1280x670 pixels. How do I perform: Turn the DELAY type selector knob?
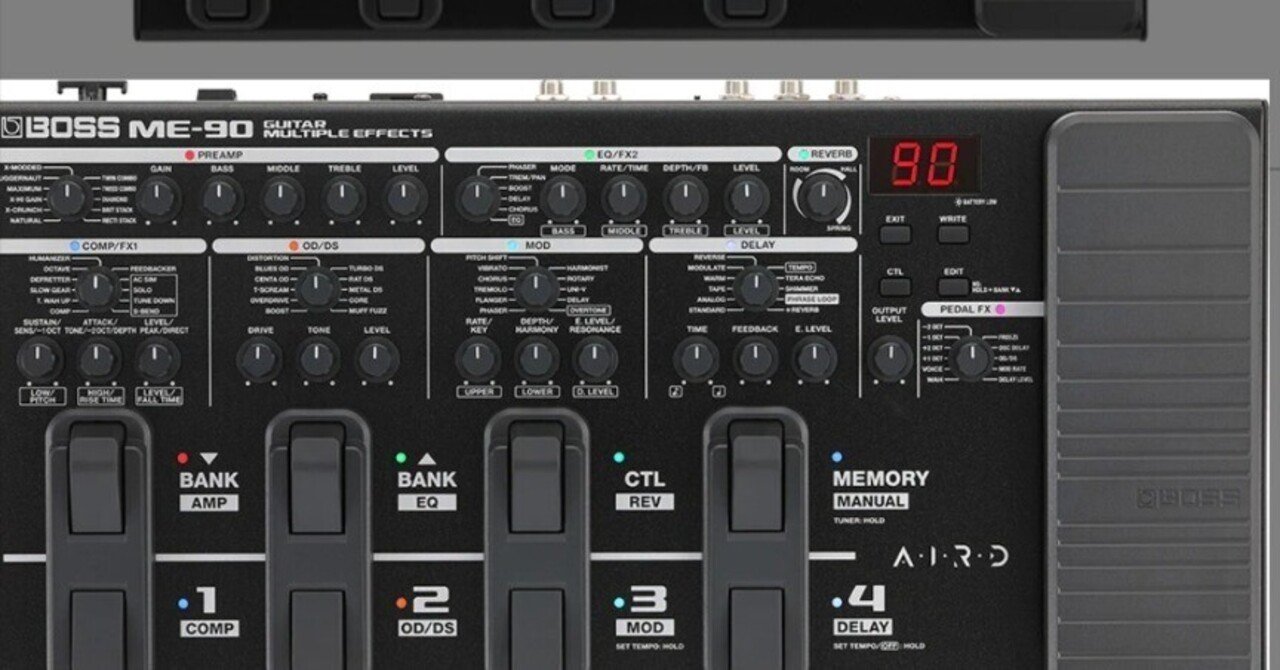tap(756, 289)
